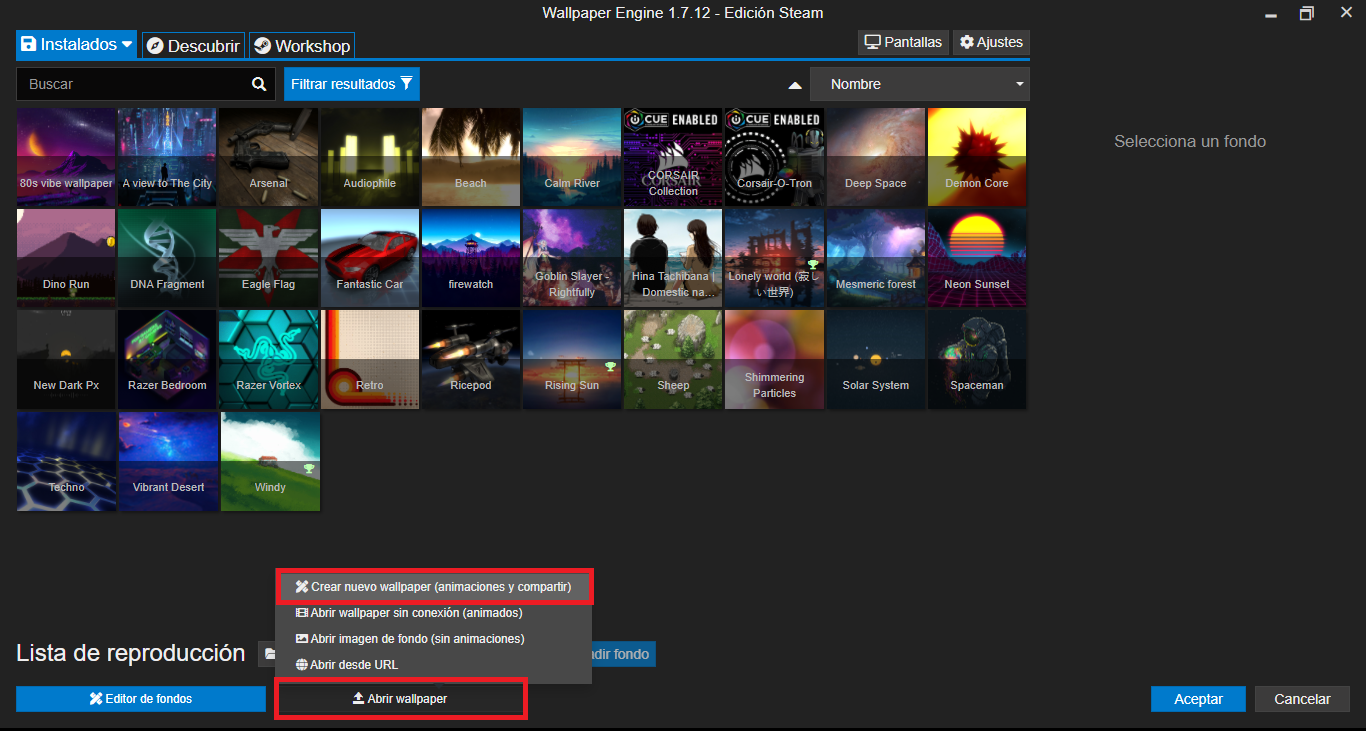Go to the Workshop tab
The width and height of the screenshot is (1366, 731).
[302, 46]
